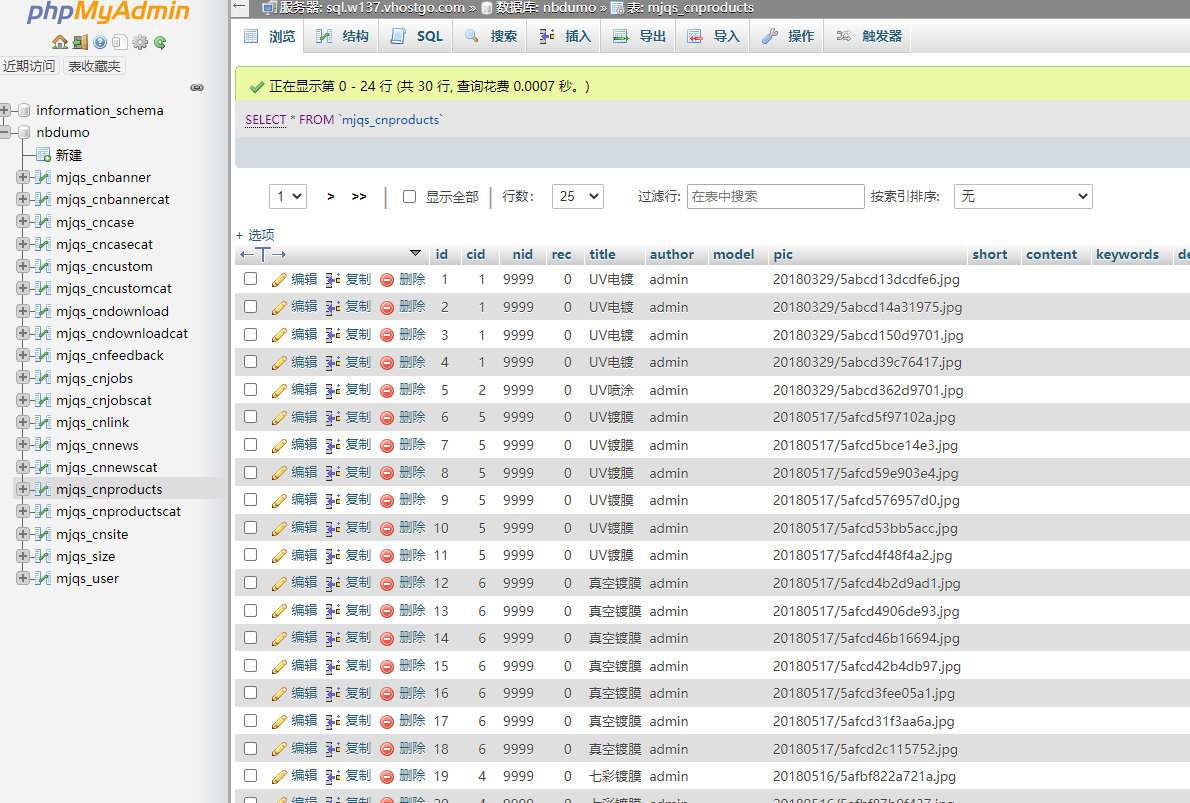This screenshot has height=803, width=1190.
Task: Click the chain link icon in the navigation panel
Action: (x=197, y=88)
